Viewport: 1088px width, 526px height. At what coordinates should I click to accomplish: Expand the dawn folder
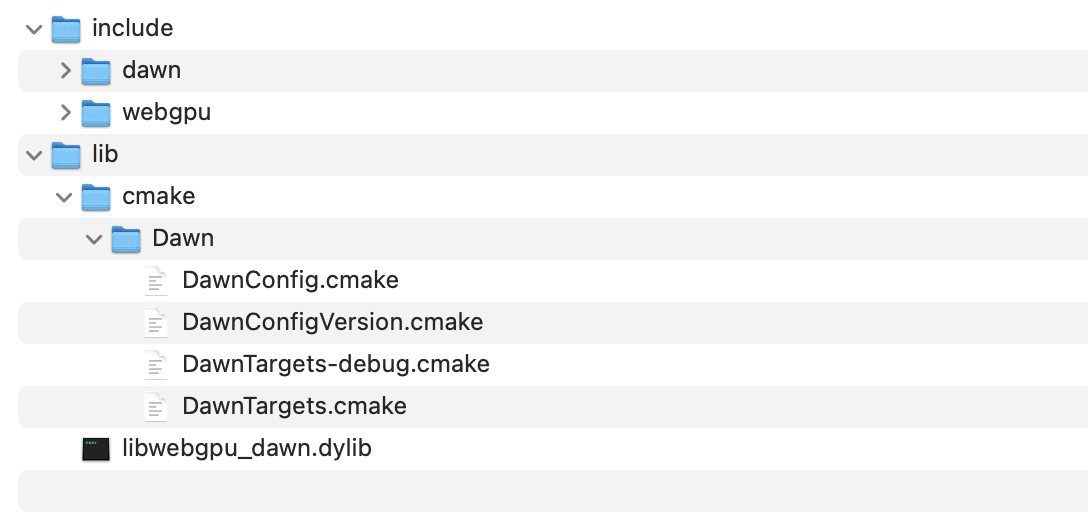(65, 71)
